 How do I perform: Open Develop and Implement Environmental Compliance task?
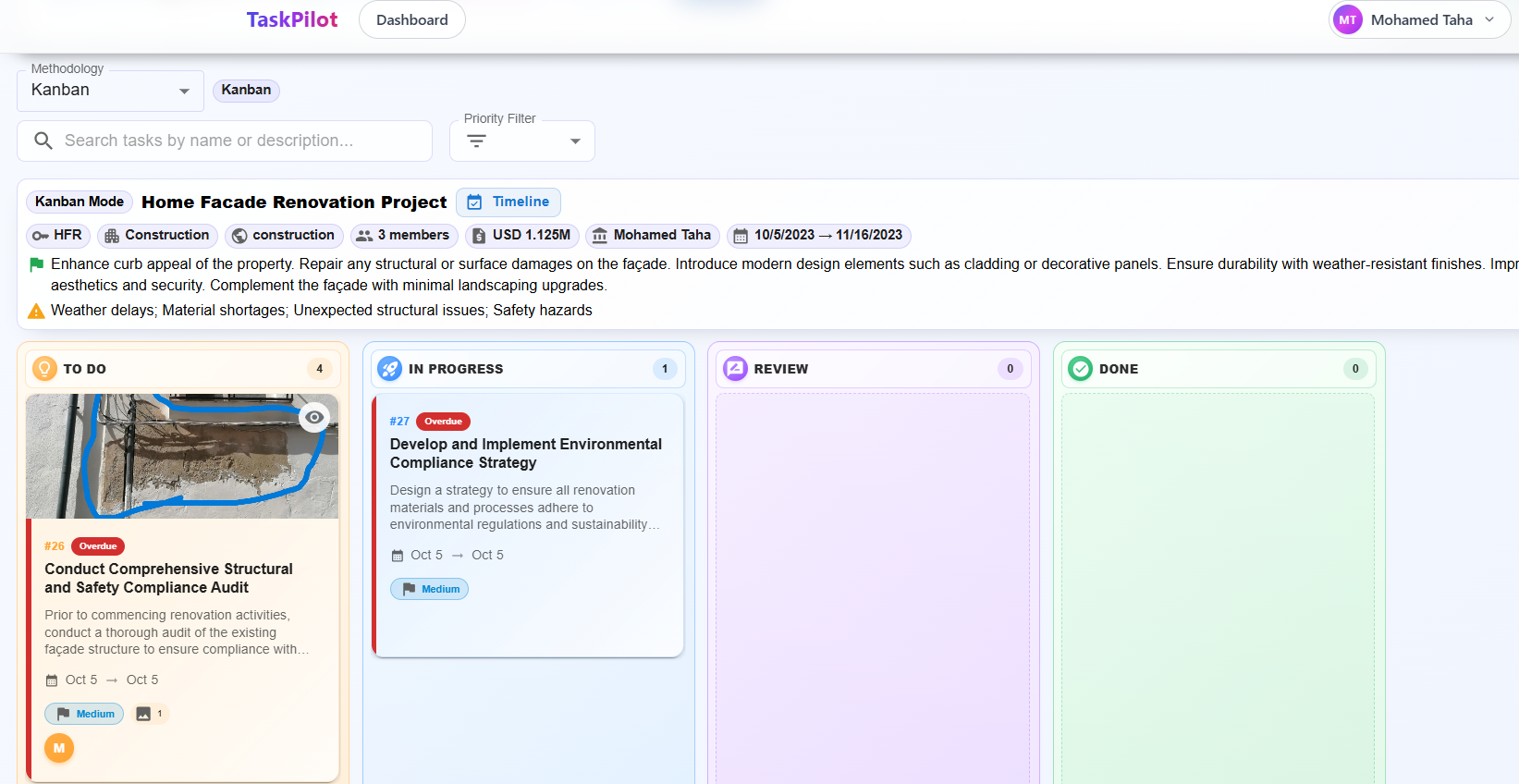click(x=526, y=453)
